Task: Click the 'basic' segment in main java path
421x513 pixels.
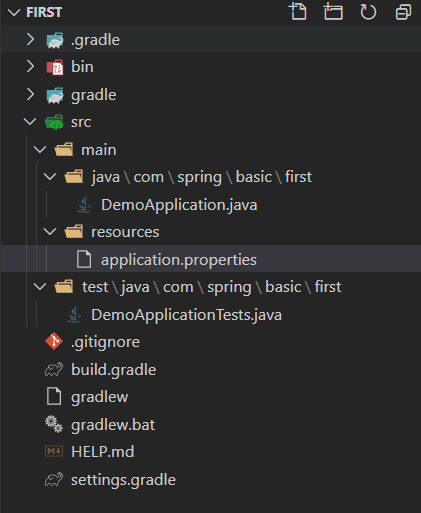Action: (254, 177)
